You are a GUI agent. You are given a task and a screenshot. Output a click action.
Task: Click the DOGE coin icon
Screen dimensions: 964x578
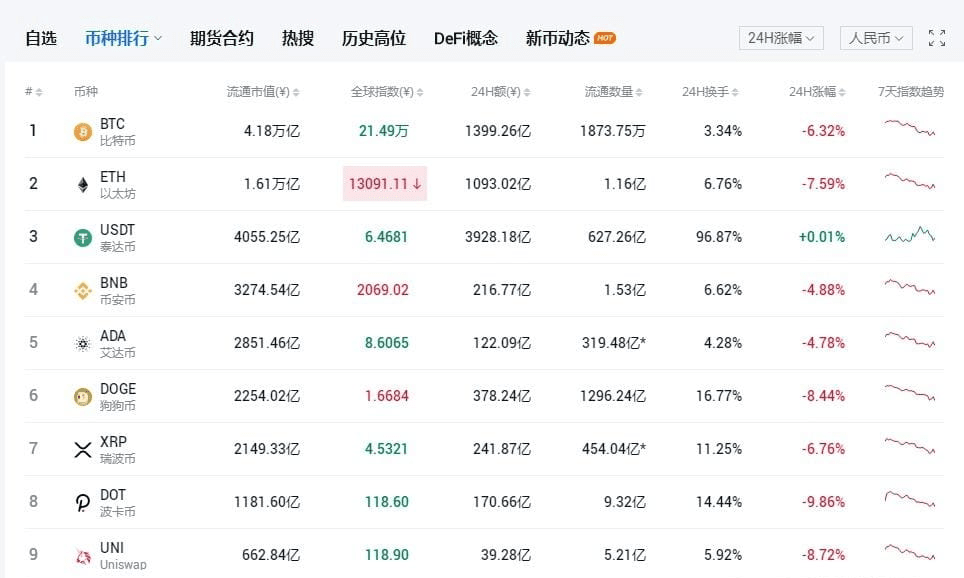coord(83,396)
